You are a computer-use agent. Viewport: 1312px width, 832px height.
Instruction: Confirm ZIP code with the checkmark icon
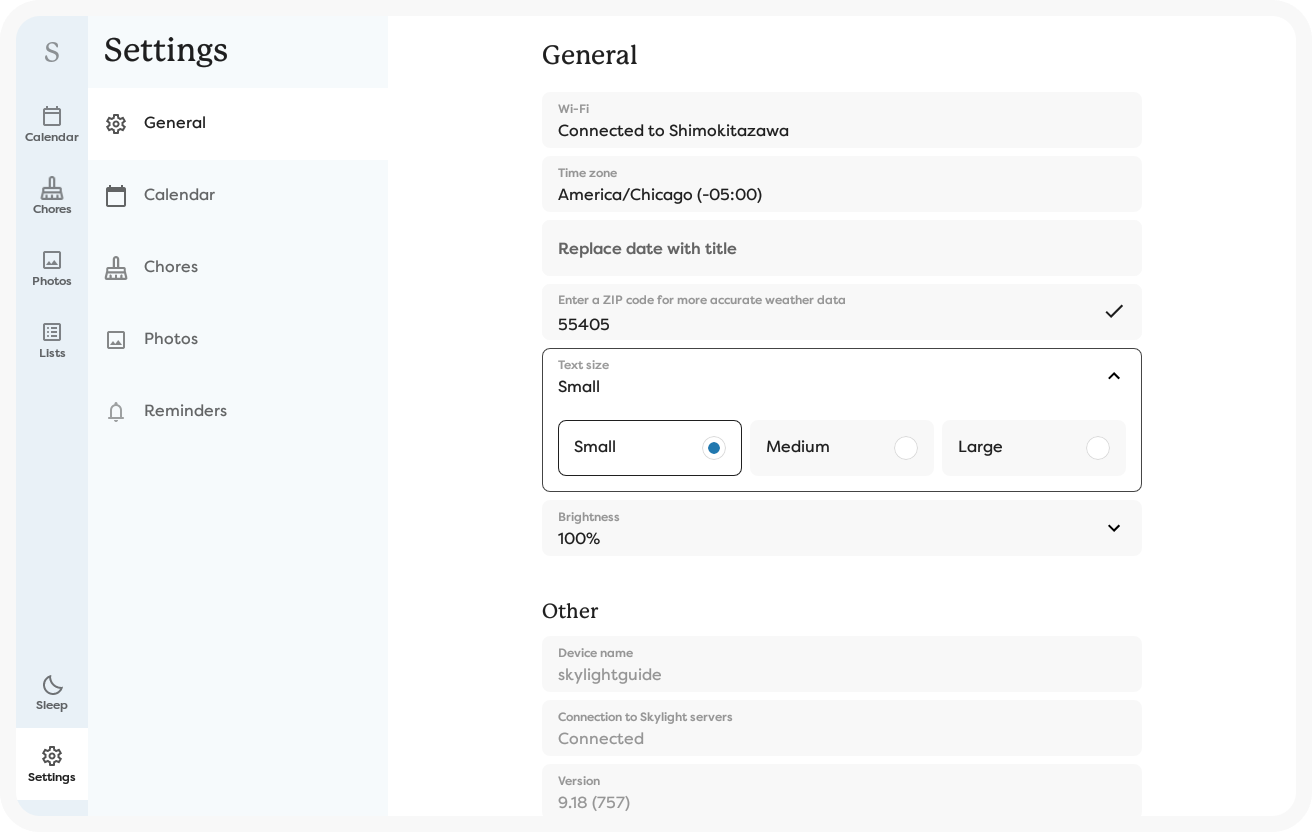click(x=1113, y=311)
